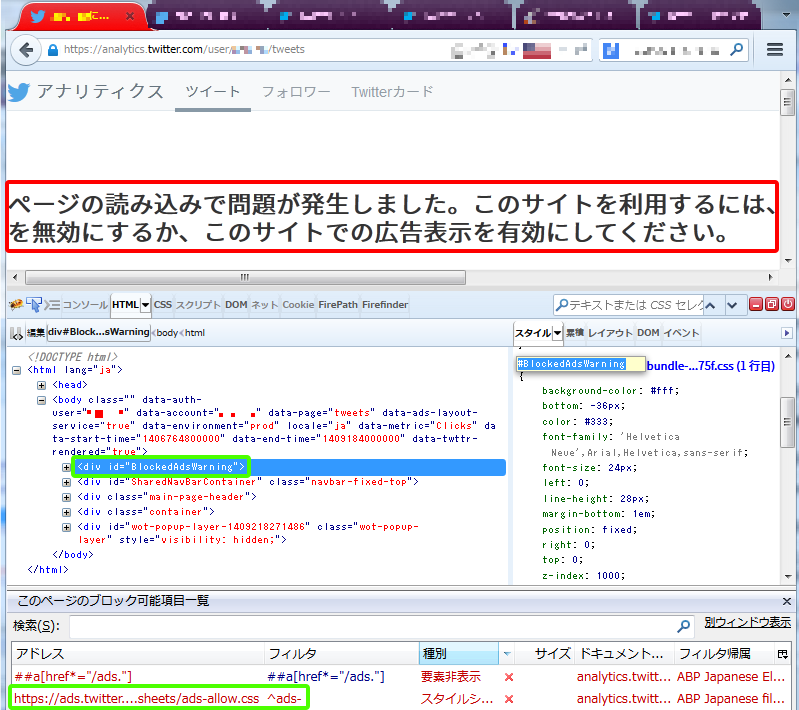The image size is (799, 710).
Task: Open the Firebug コンソール tab
Action: click(85, 305)
